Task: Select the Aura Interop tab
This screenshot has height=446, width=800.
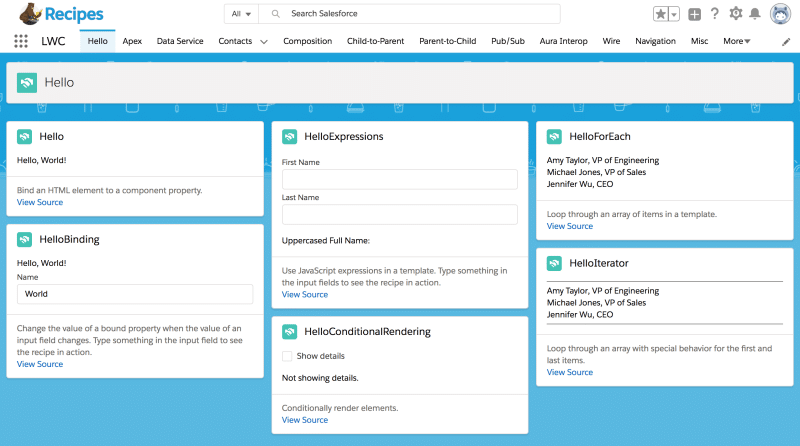Action: (x=564, y=42)
